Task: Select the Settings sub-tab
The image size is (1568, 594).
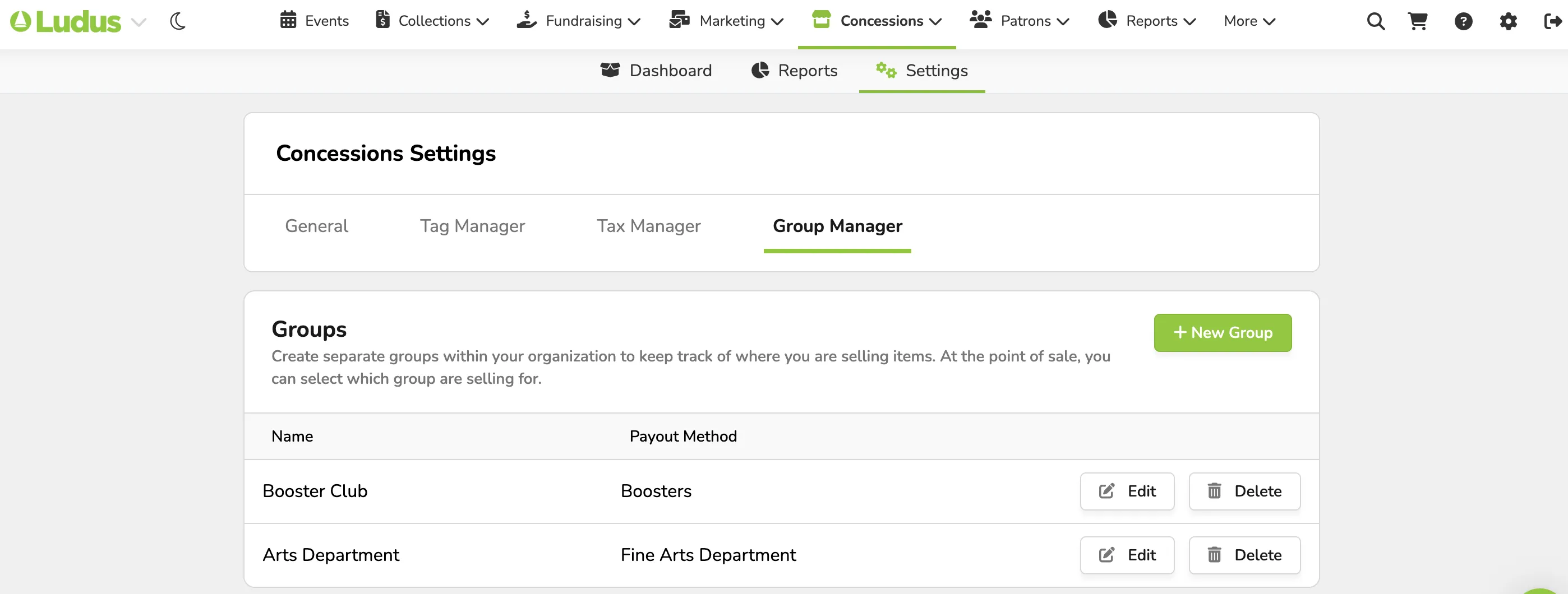Action: [921, 71]
